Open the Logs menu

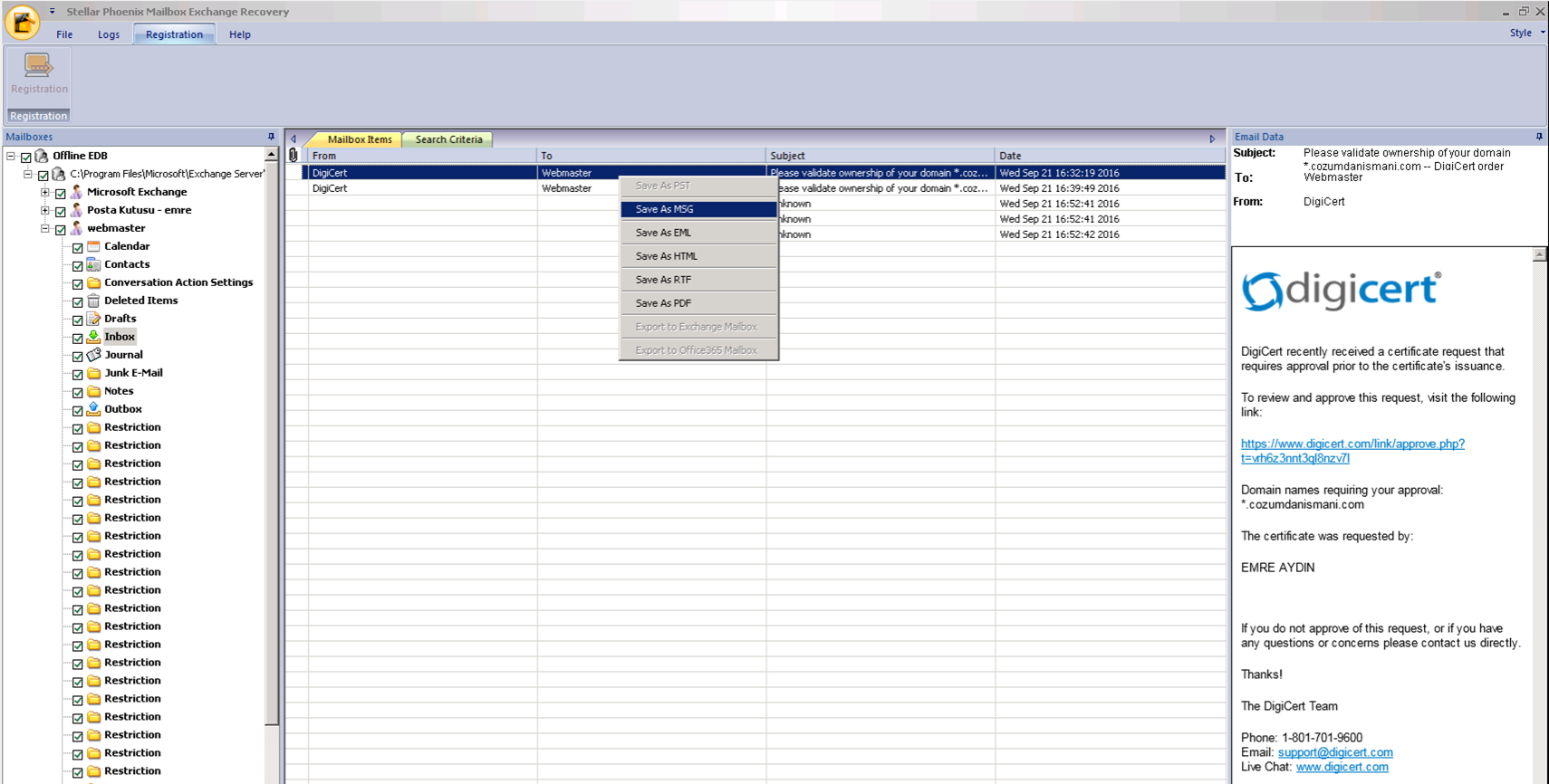coord(109,34)
